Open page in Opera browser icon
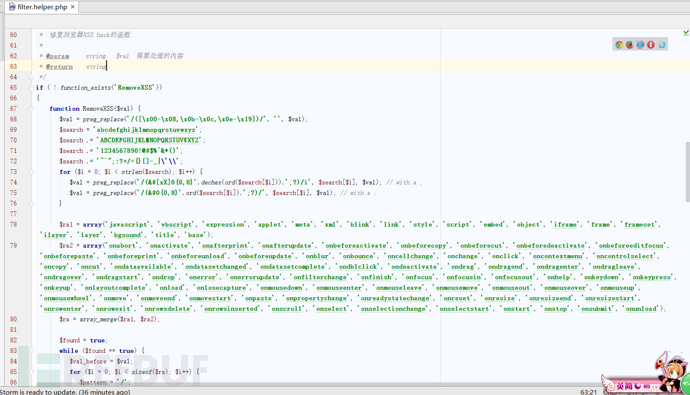This screenshot has height=395, width=690. pyautogui.click(x=650, y=44)
